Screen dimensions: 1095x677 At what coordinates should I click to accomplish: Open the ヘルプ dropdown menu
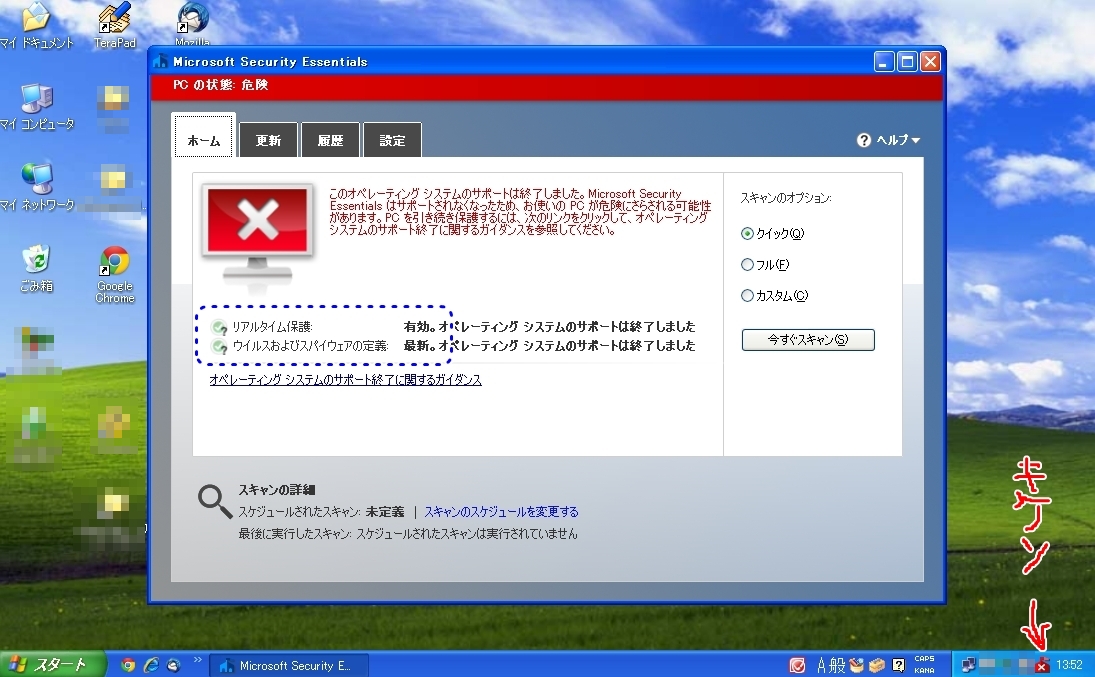pyautogui.click(x=889, y=140)
